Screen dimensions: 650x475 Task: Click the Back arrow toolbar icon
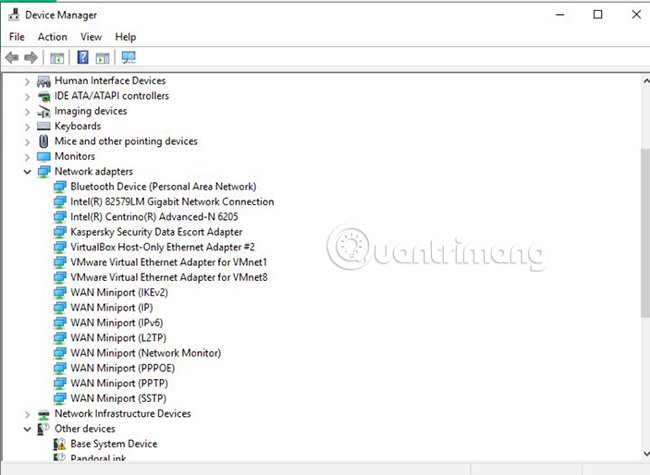[12, 57]
